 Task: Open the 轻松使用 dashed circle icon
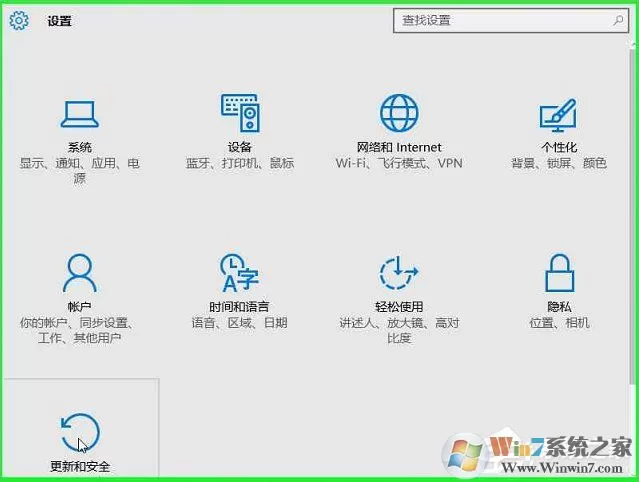click(399, 273)
